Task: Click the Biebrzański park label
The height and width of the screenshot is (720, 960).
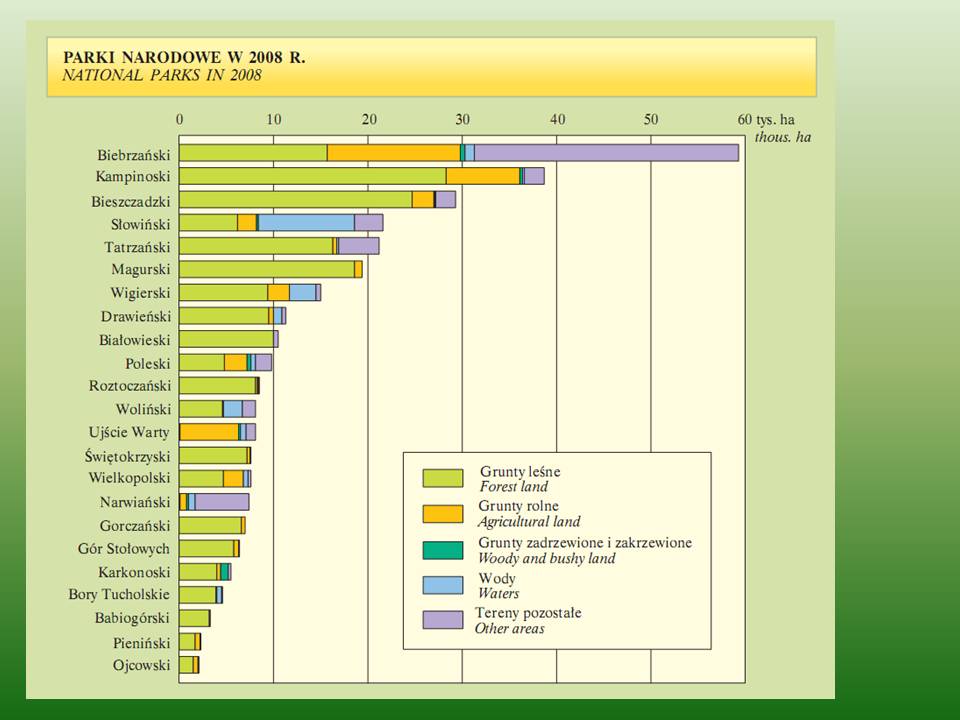Action: click(134, 154)
